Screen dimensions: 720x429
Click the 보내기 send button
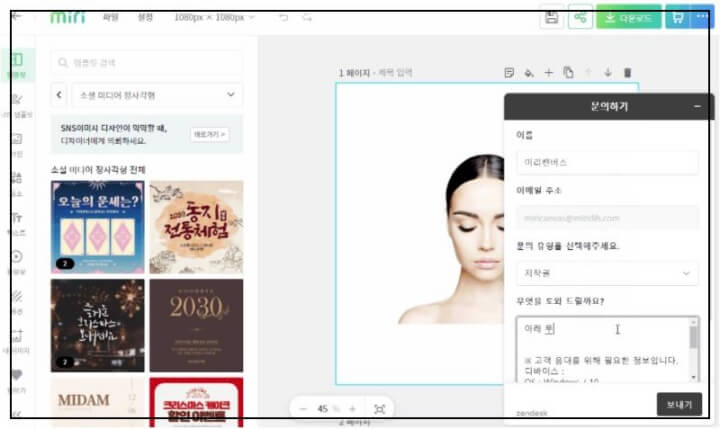679,404
